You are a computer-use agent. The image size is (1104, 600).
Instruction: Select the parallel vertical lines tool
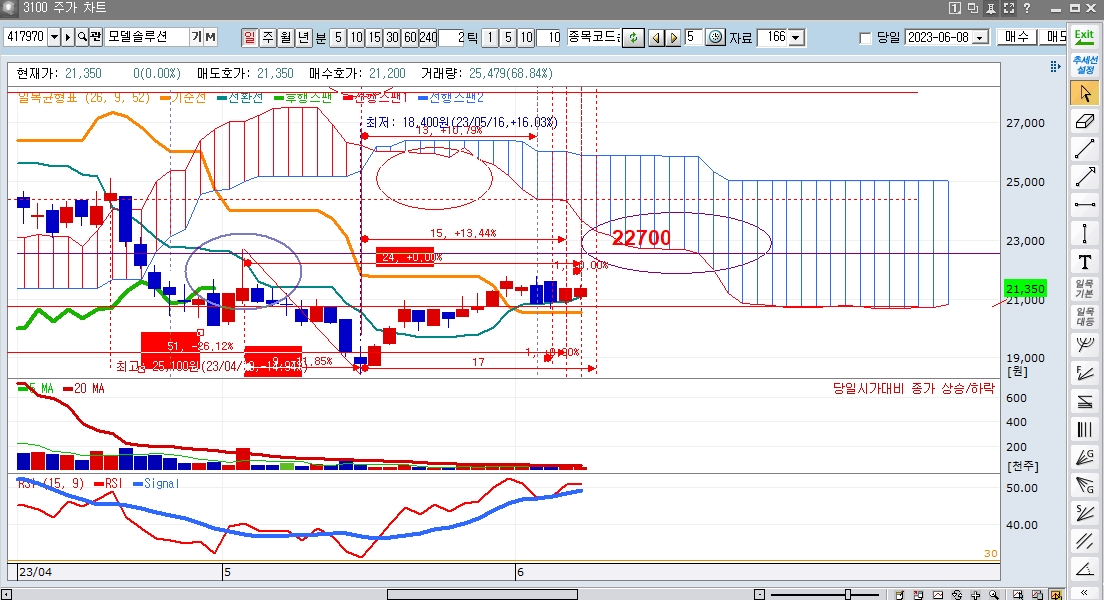coord(1084,430)
